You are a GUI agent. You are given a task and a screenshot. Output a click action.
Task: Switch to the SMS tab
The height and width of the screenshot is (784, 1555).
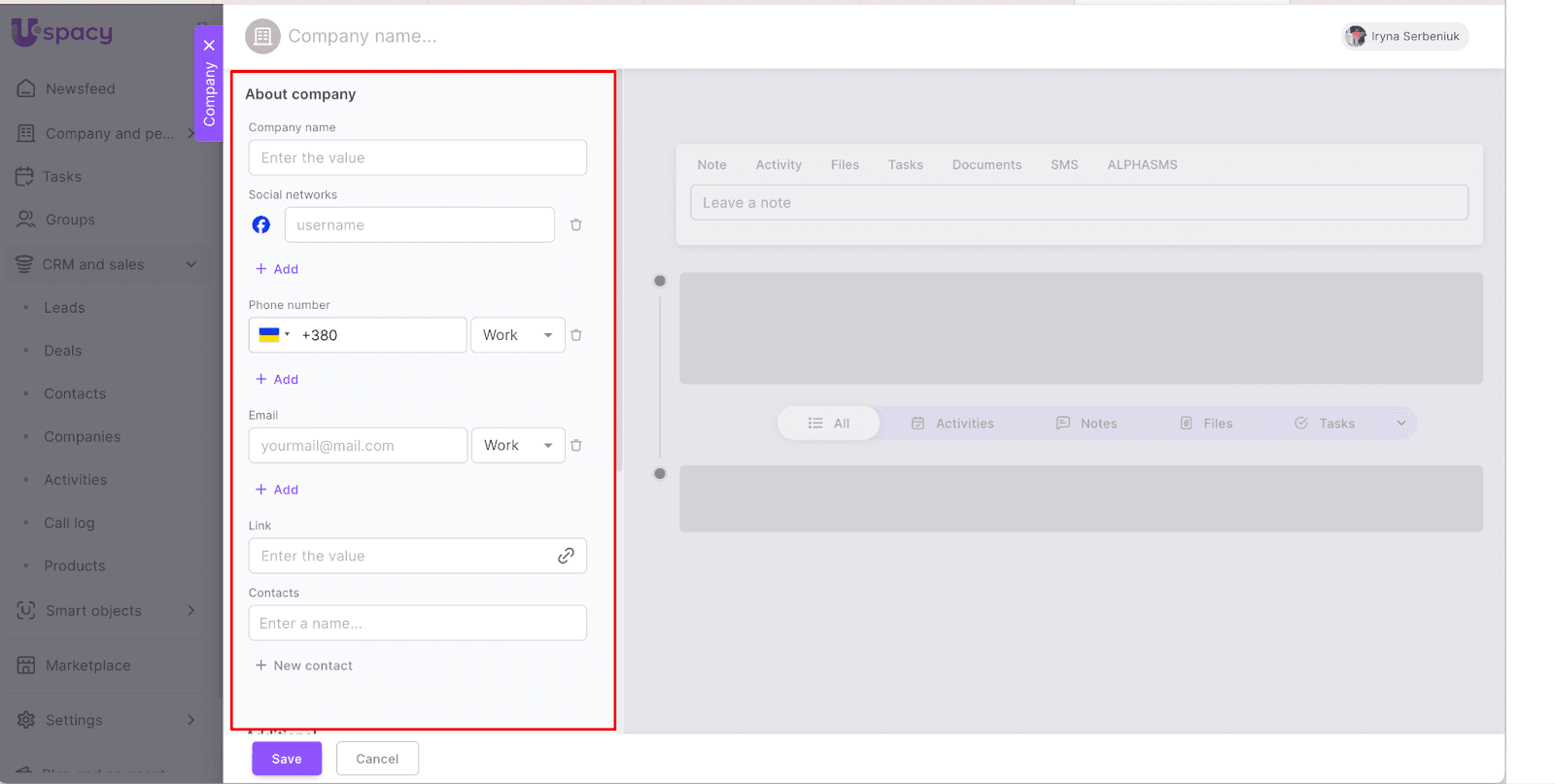[1064, 165]
